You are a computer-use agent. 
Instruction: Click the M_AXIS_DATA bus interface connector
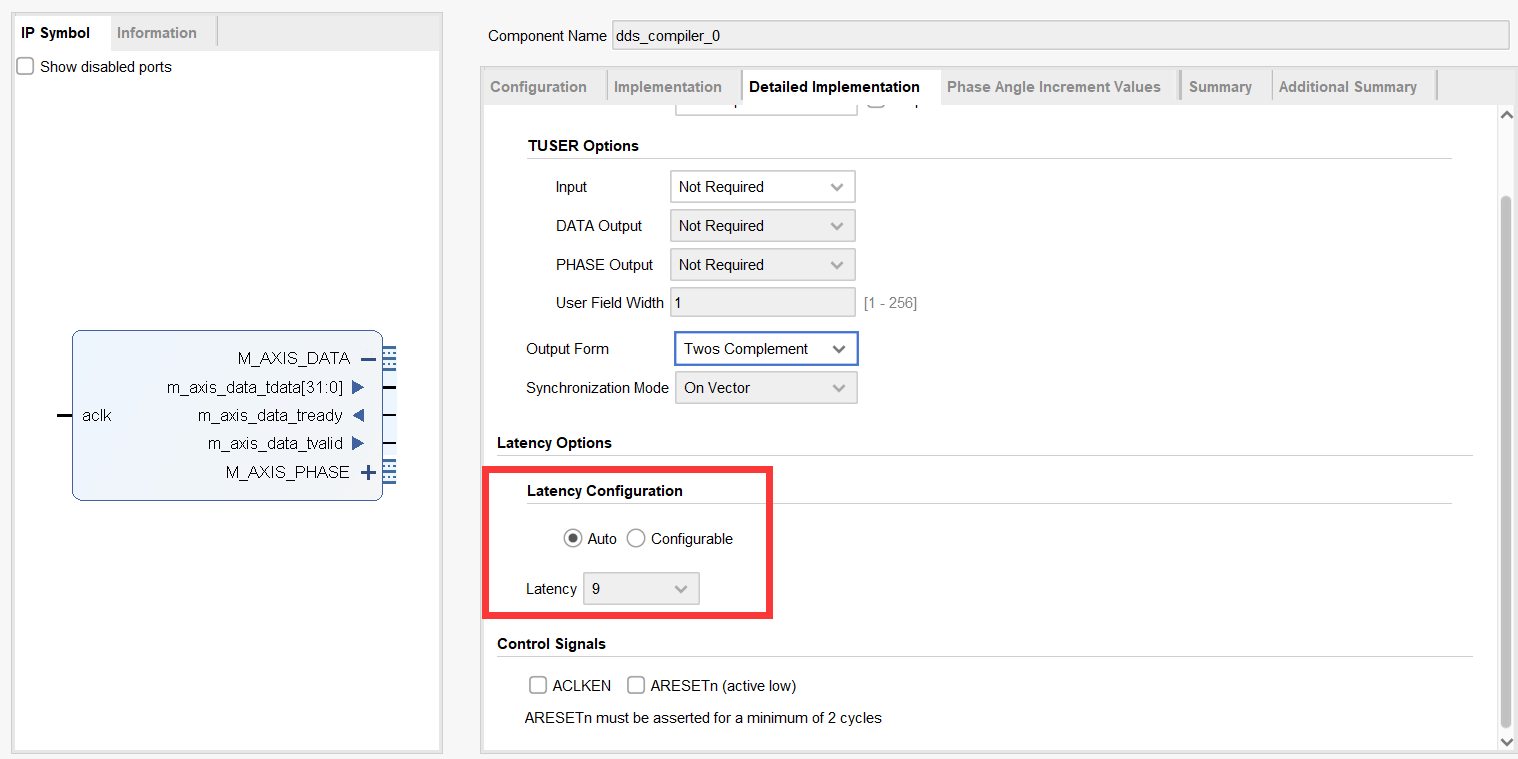point(389,358)
